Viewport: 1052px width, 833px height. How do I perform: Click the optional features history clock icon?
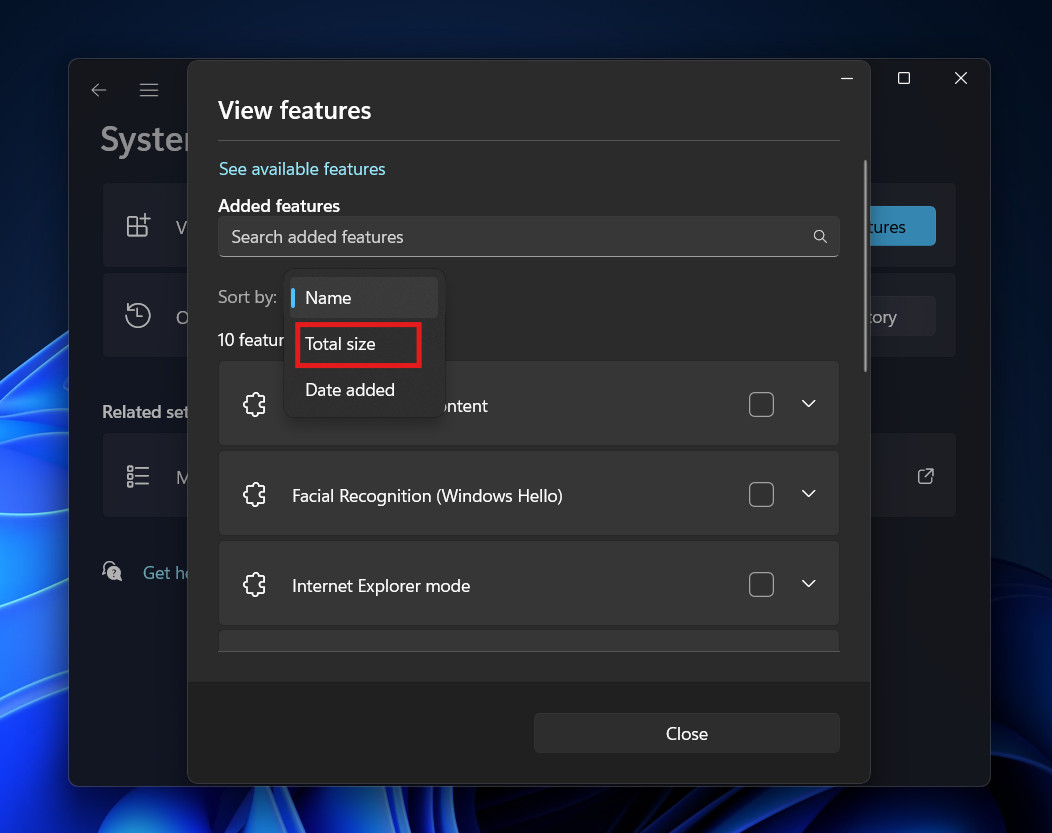(x=137, y=316)
